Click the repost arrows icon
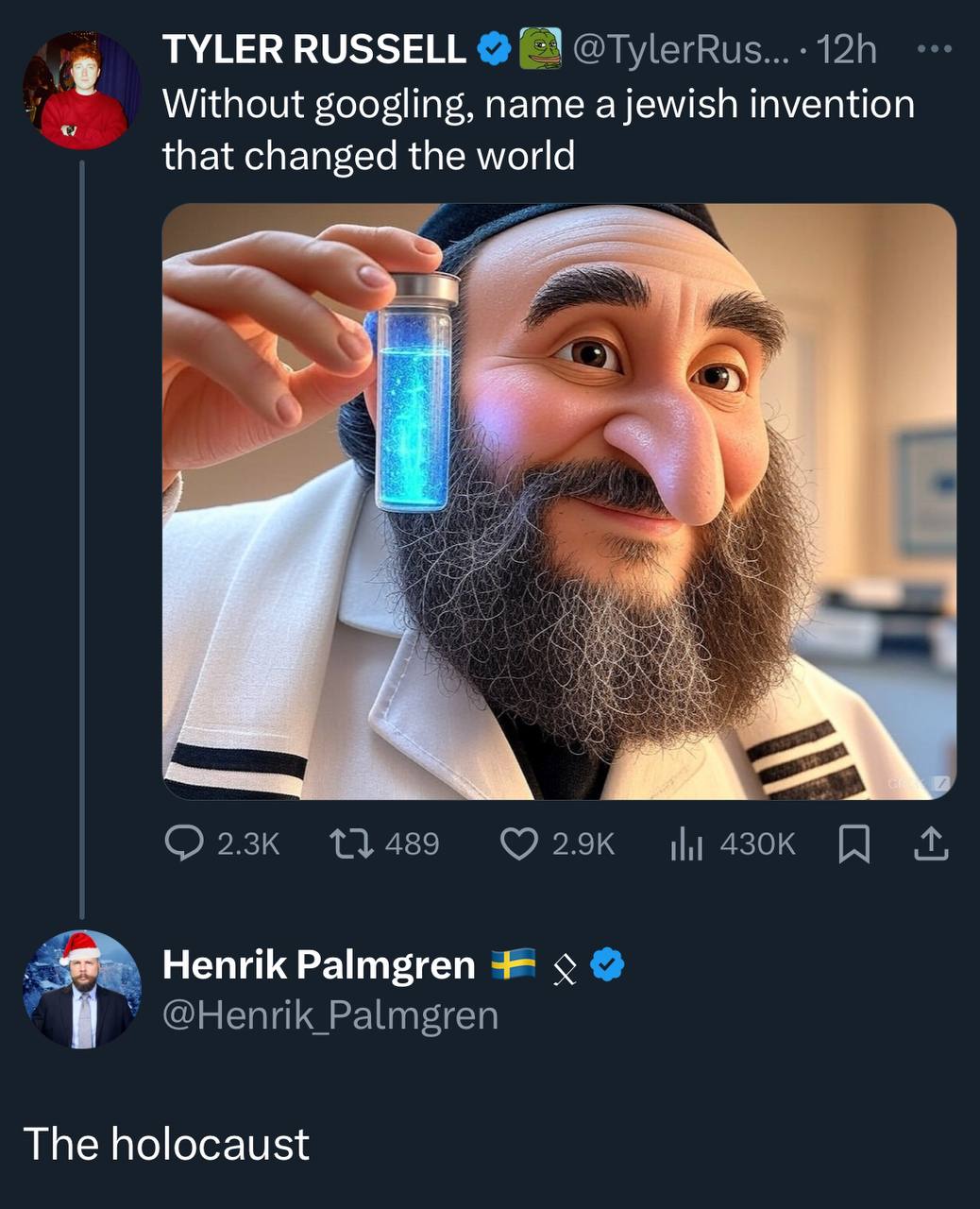The width and height of the screenshot is (980, 1209). tap(351, 843)
